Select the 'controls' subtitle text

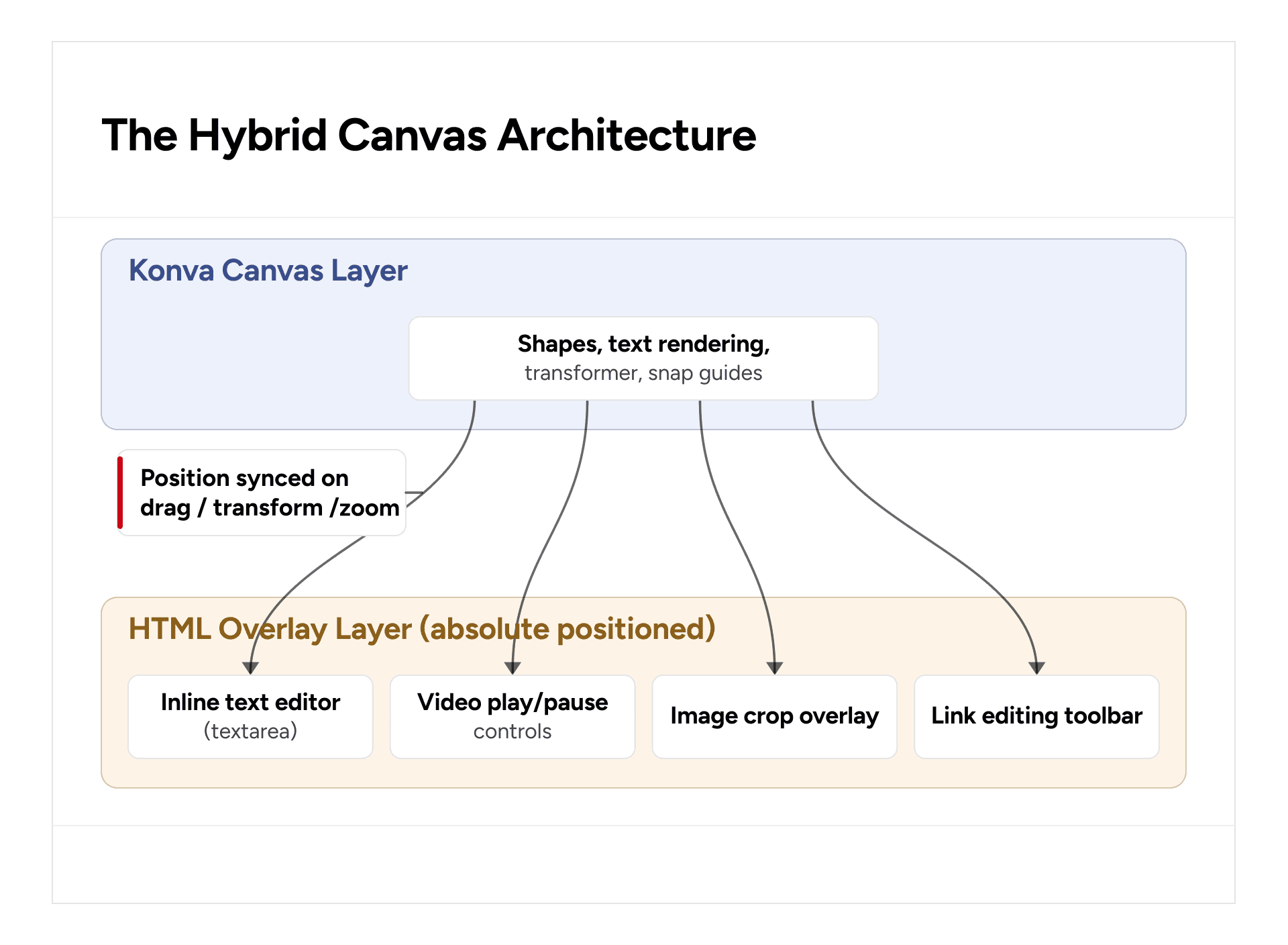coord(513,732)
